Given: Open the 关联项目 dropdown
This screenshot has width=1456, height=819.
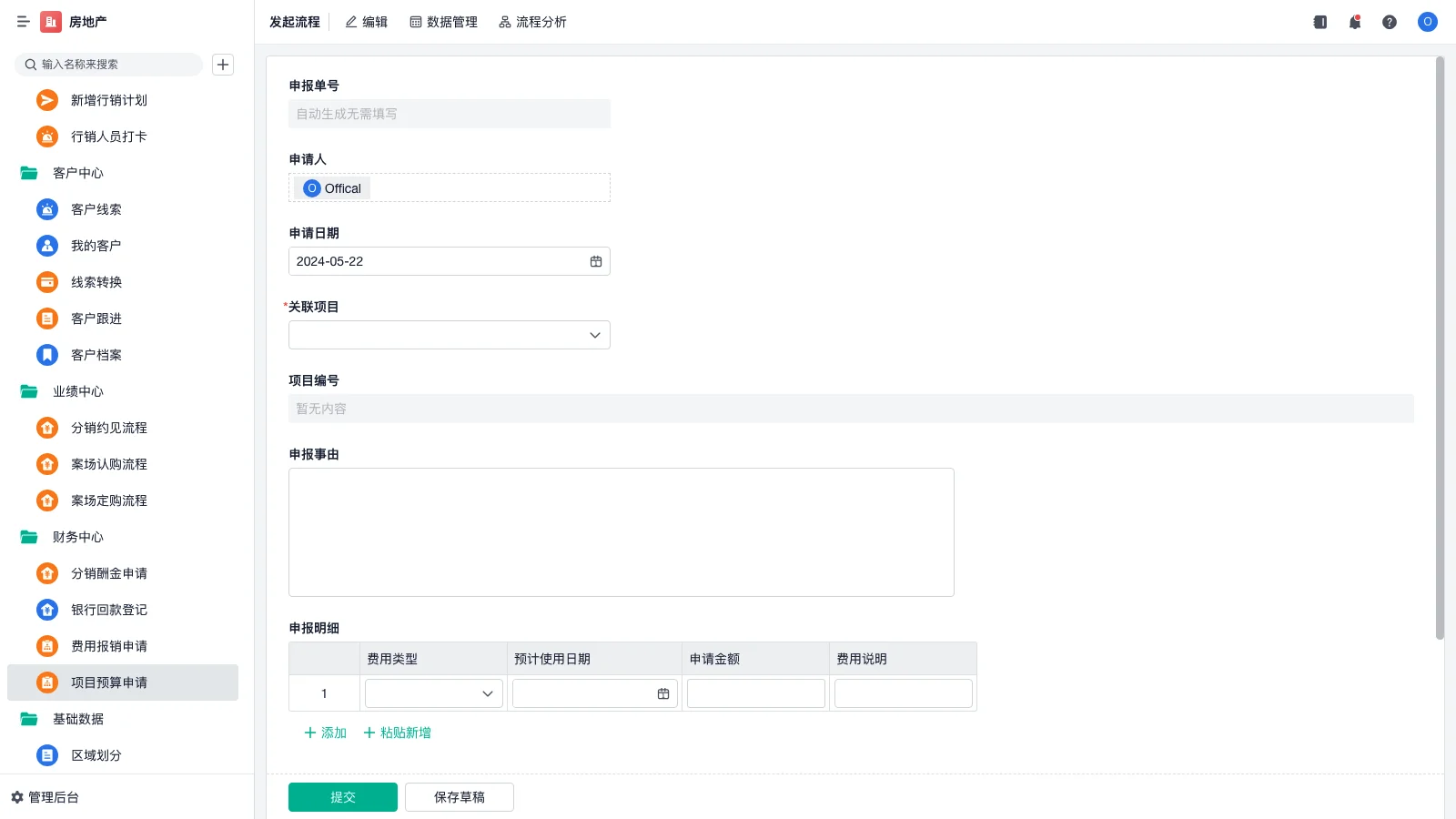Looking at the screenshot, I should 450,335.
